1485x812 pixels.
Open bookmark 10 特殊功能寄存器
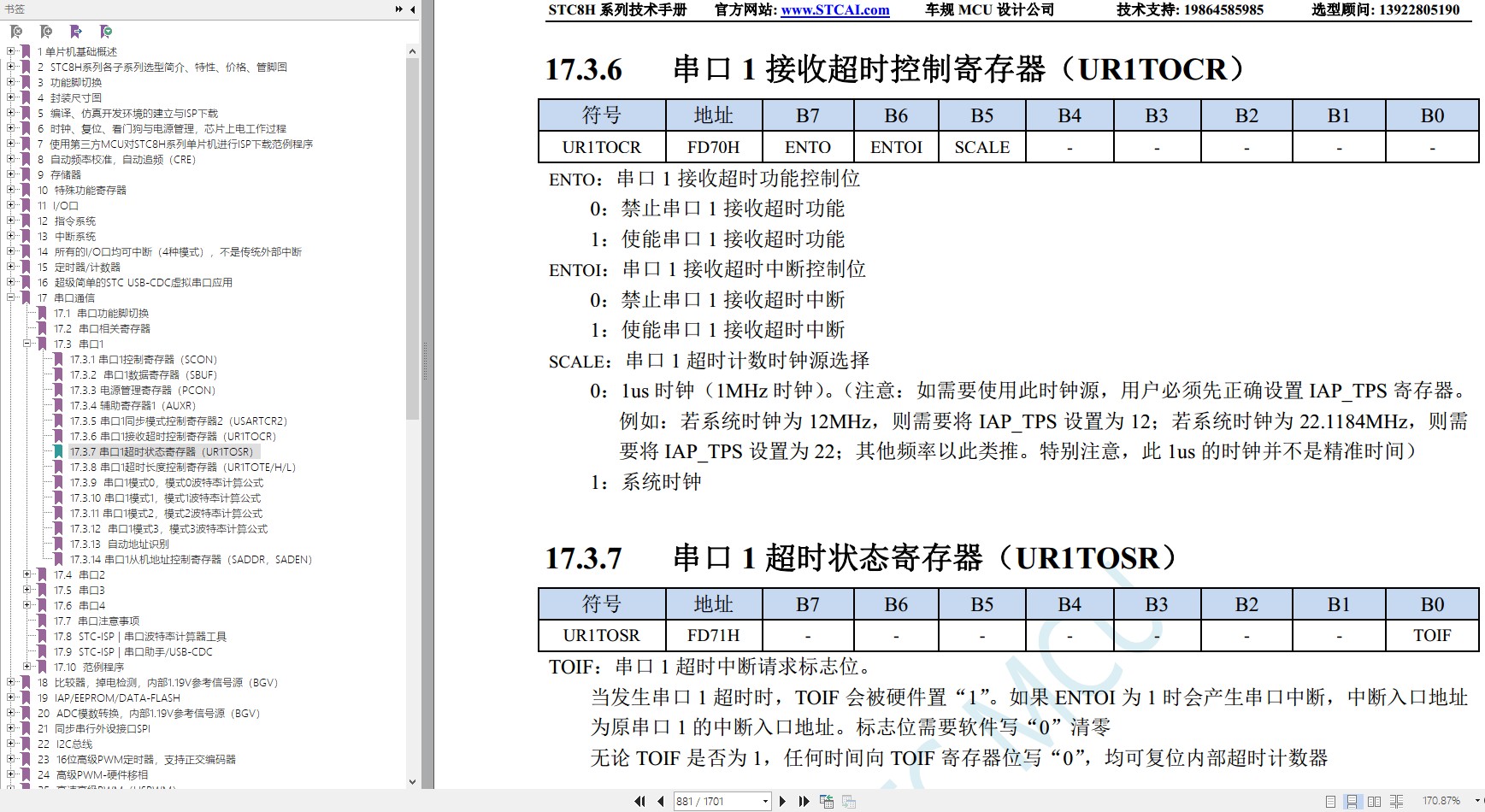tap(82, 191)
